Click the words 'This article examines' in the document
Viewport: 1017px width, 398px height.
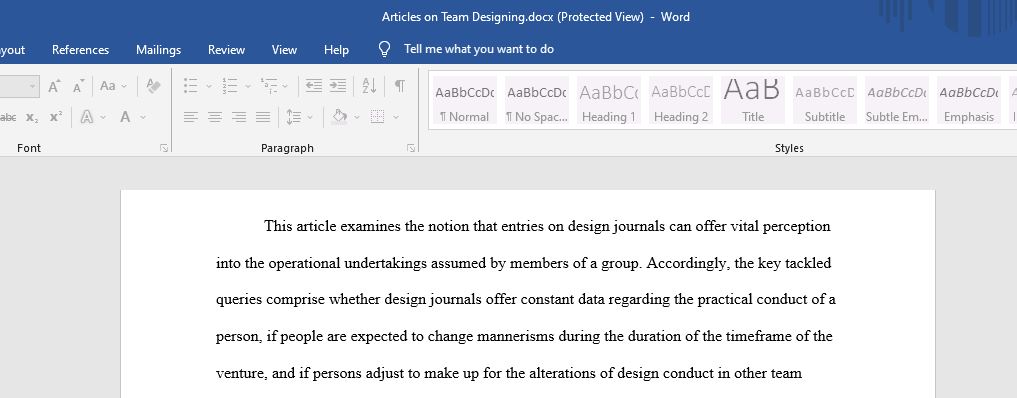(333, 226)
